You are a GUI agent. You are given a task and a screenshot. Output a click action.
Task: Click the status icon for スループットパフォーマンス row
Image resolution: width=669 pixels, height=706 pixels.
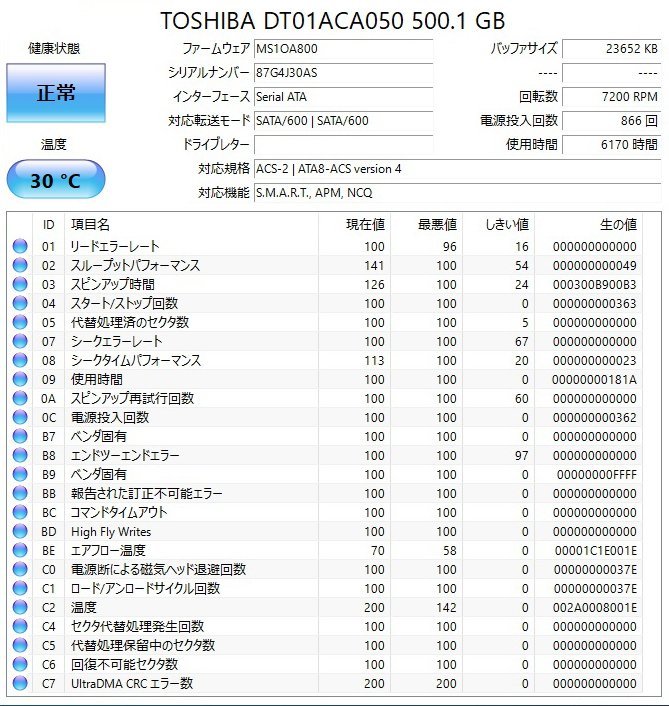tap(20, 265)
